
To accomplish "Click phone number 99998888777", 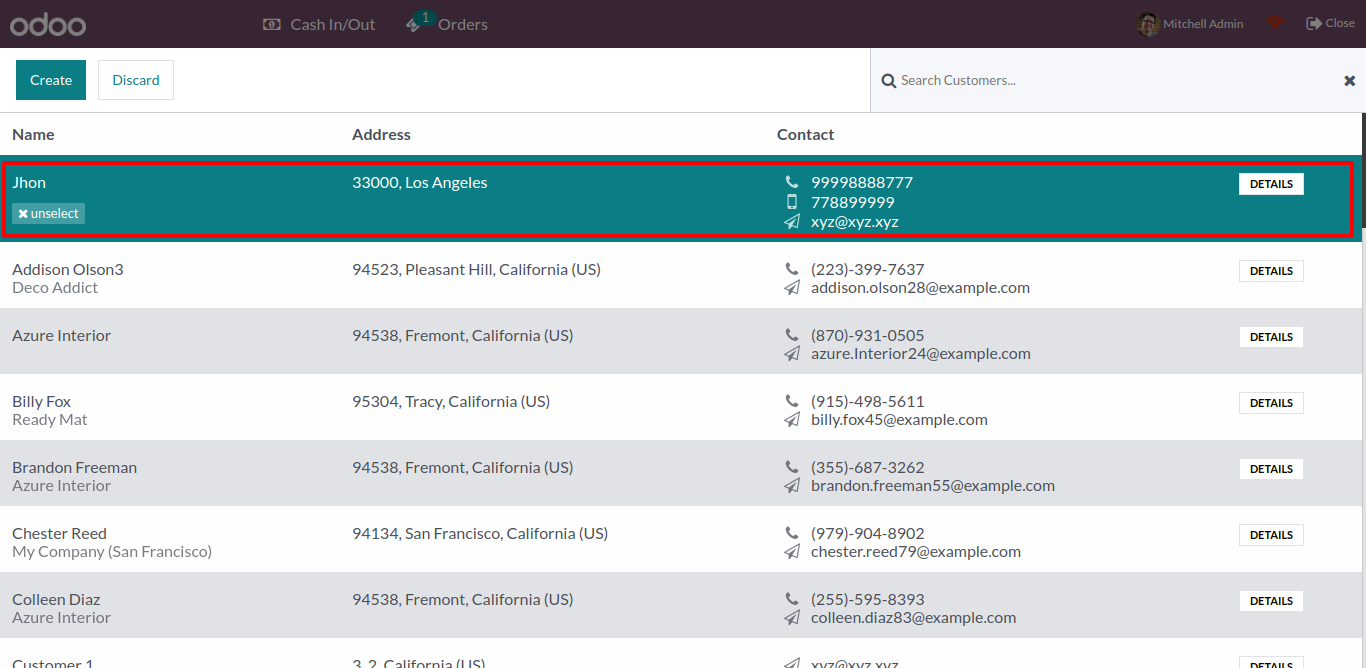I will [x=862, y=182].
